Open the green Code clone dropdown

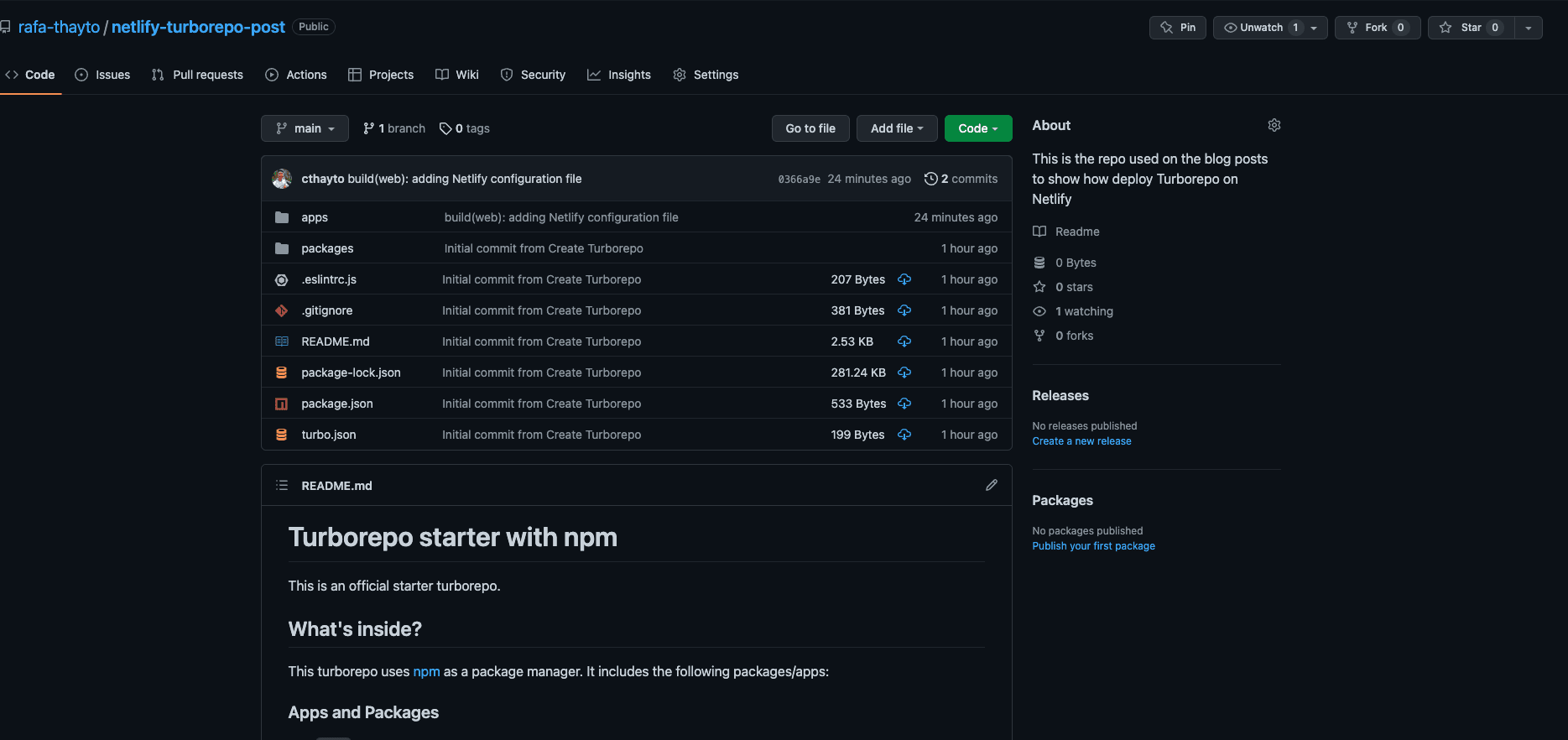point(978,128)
